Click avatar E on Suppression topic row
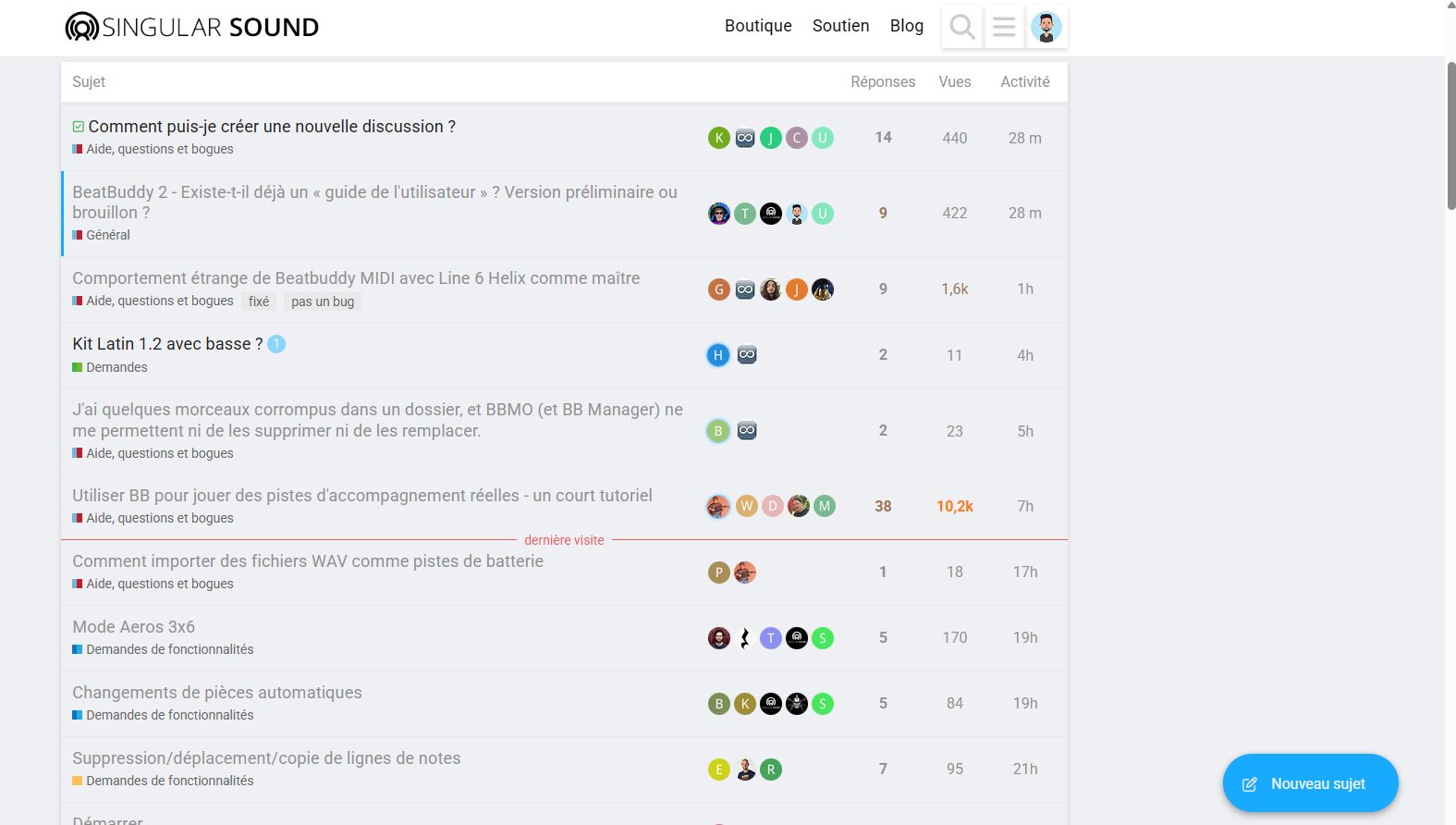Viewport: 1456px width, 825px height. click(719, 770)
